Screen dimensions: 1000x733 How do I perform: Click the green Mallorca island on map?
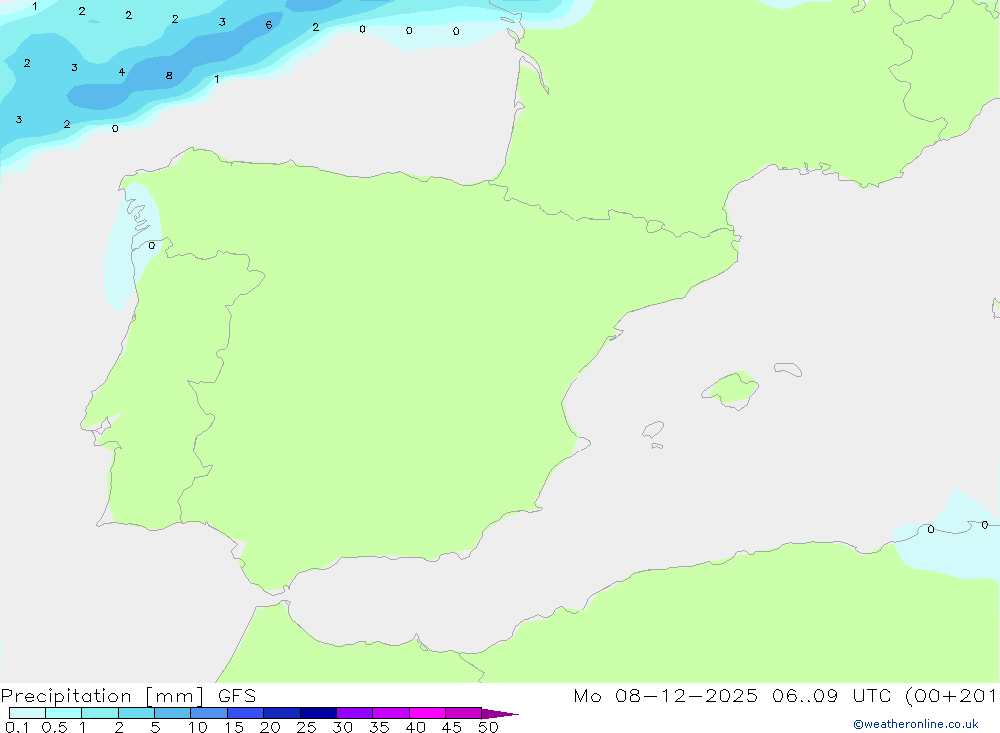point(731,389)
